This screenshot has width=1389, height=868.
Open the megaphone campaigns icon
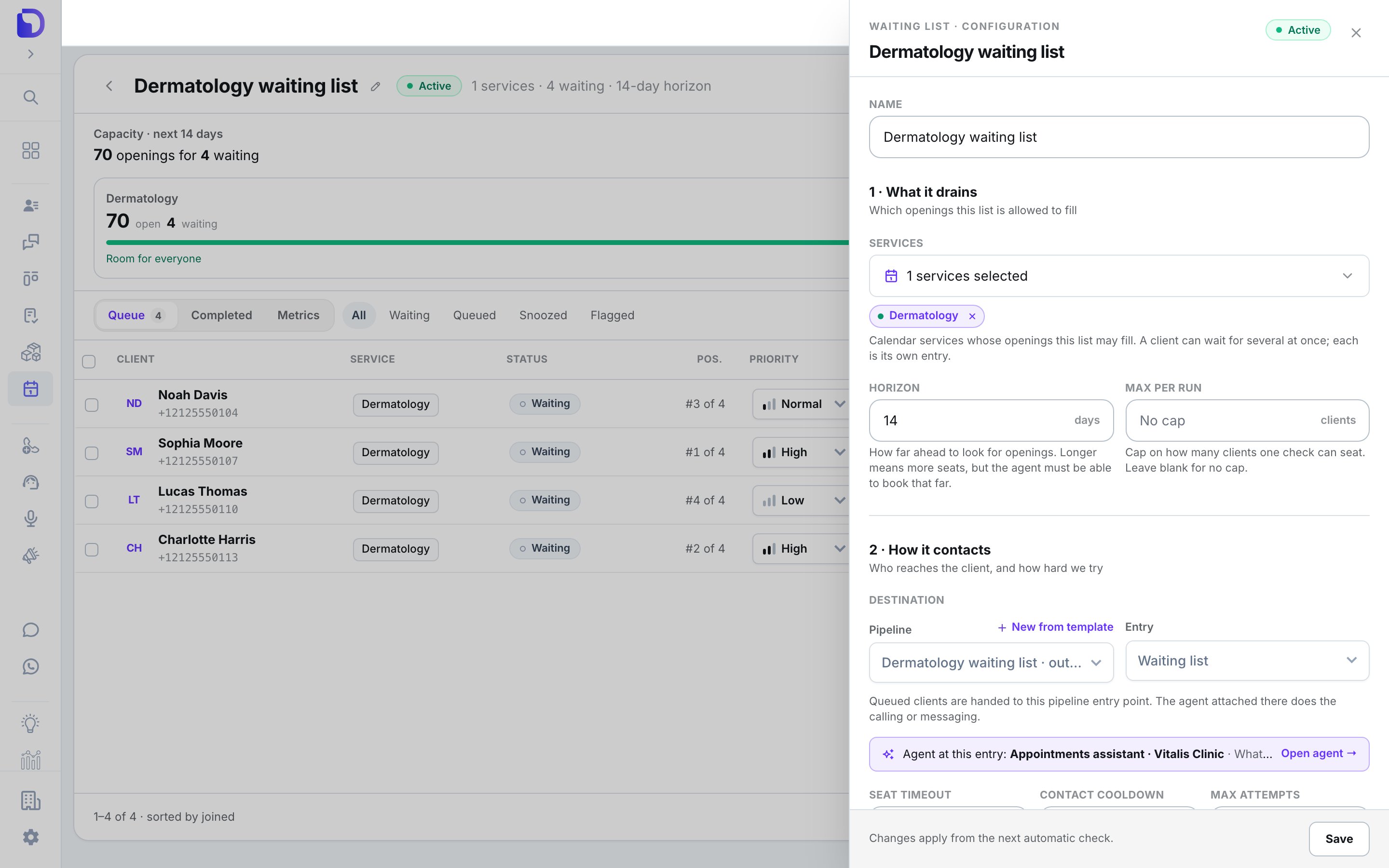tap(30, 555)
